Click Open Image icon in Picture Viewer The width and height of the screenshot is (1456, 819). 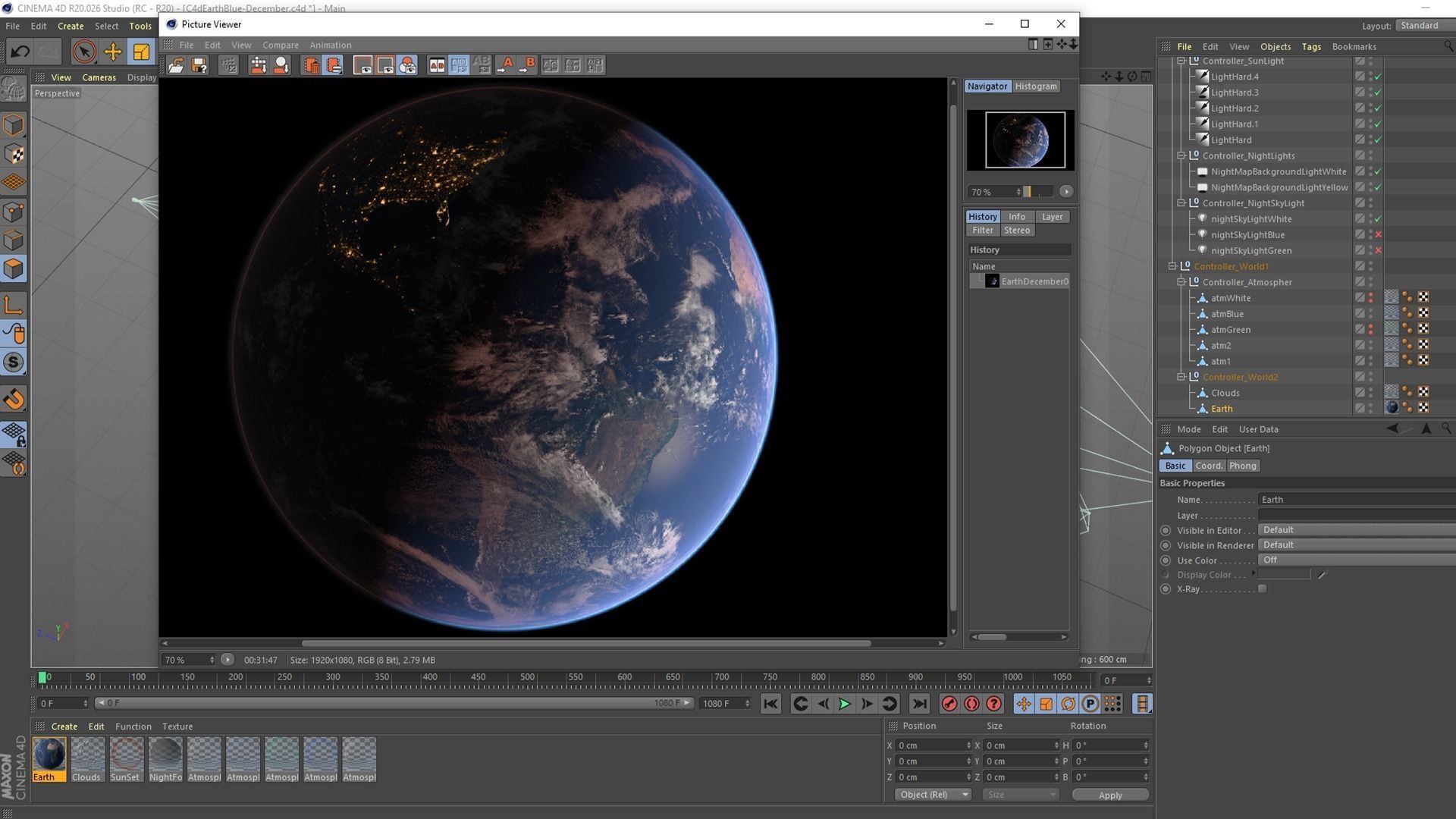[x=176, y=65]
